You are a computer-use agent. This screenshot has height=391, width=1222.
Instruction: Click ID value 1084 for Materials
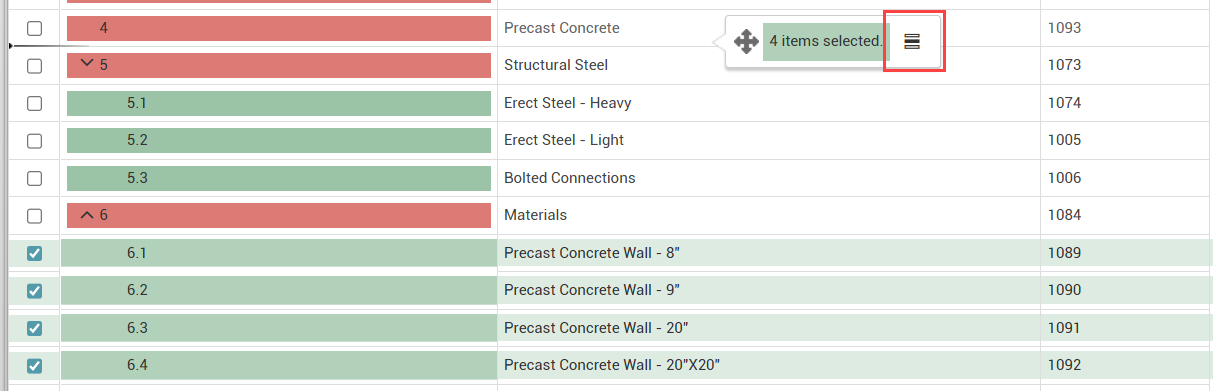pyautogui.click(x=1064, y=215)
